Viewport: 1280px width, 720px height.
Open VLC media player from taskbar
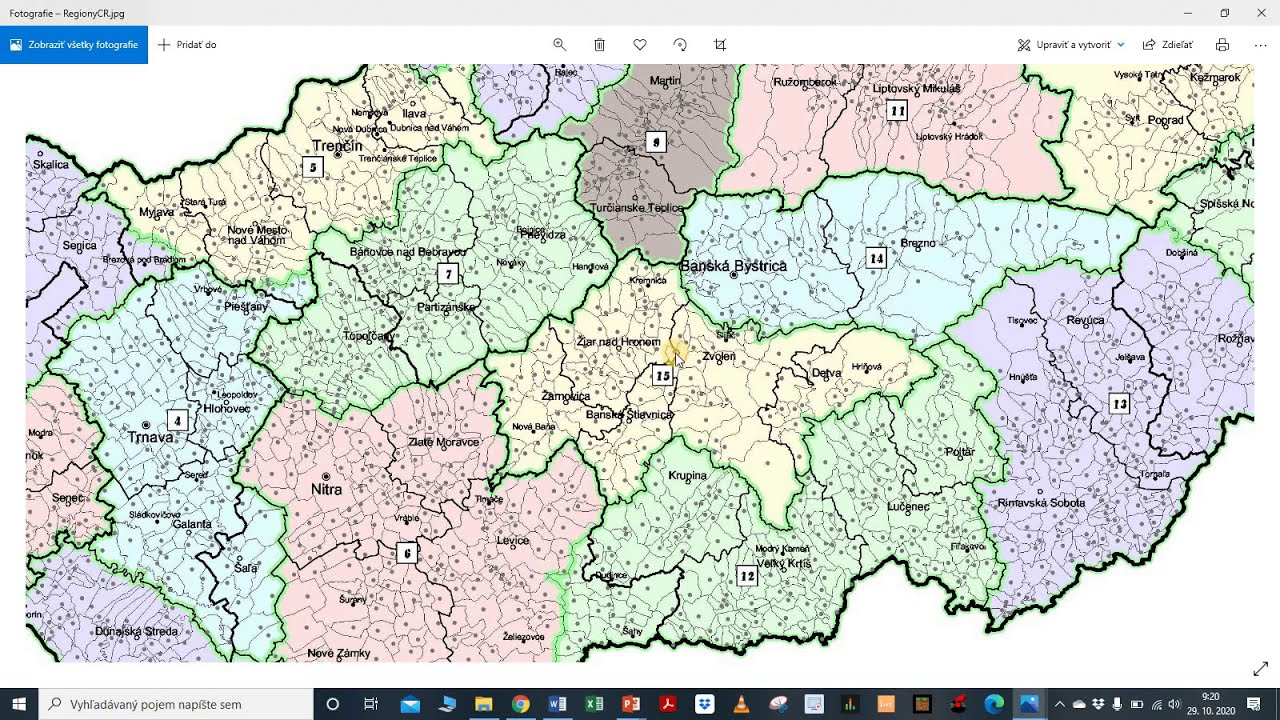point(741,704)
